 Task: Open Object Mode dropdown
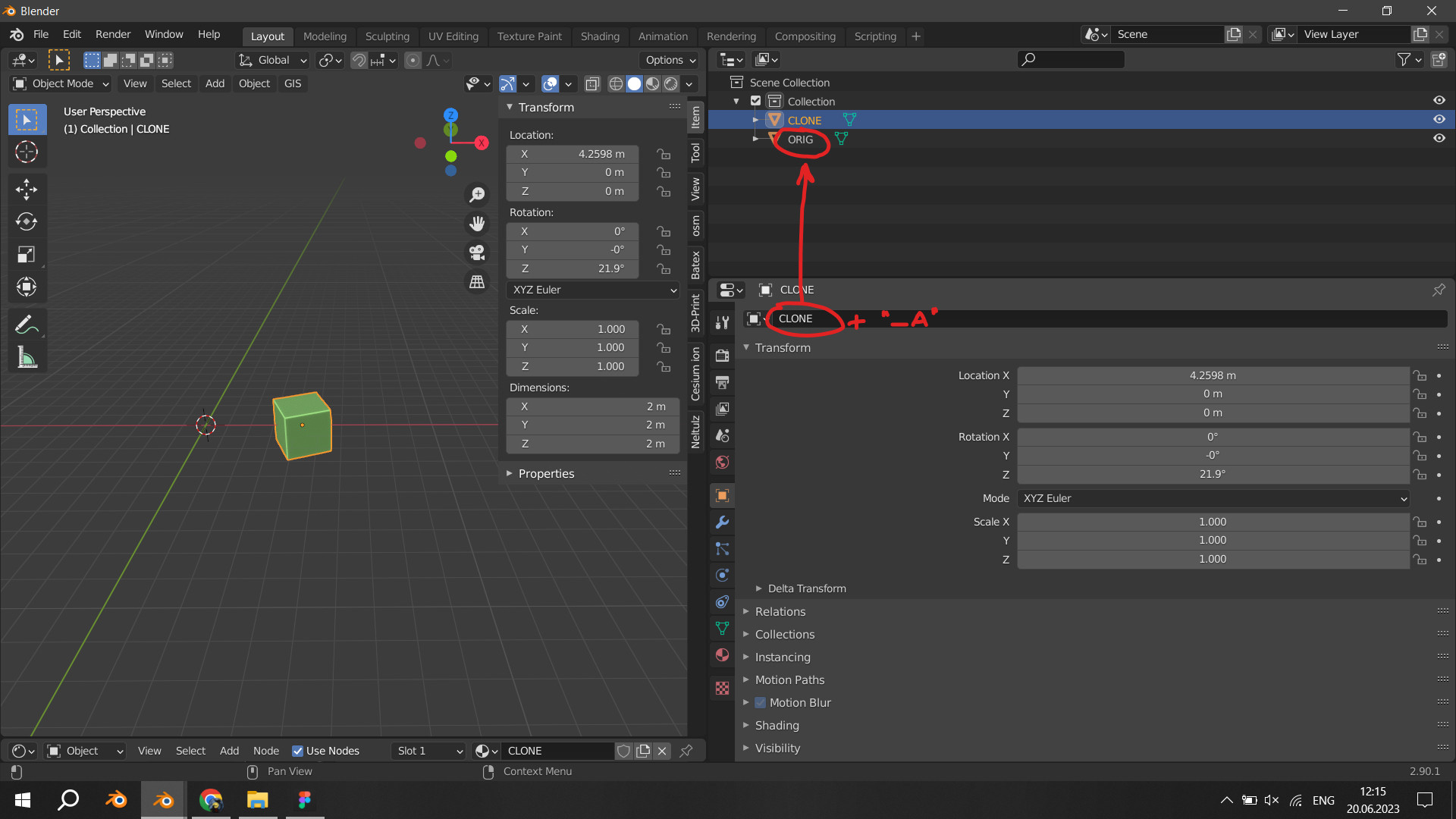[x=61, y=83]
